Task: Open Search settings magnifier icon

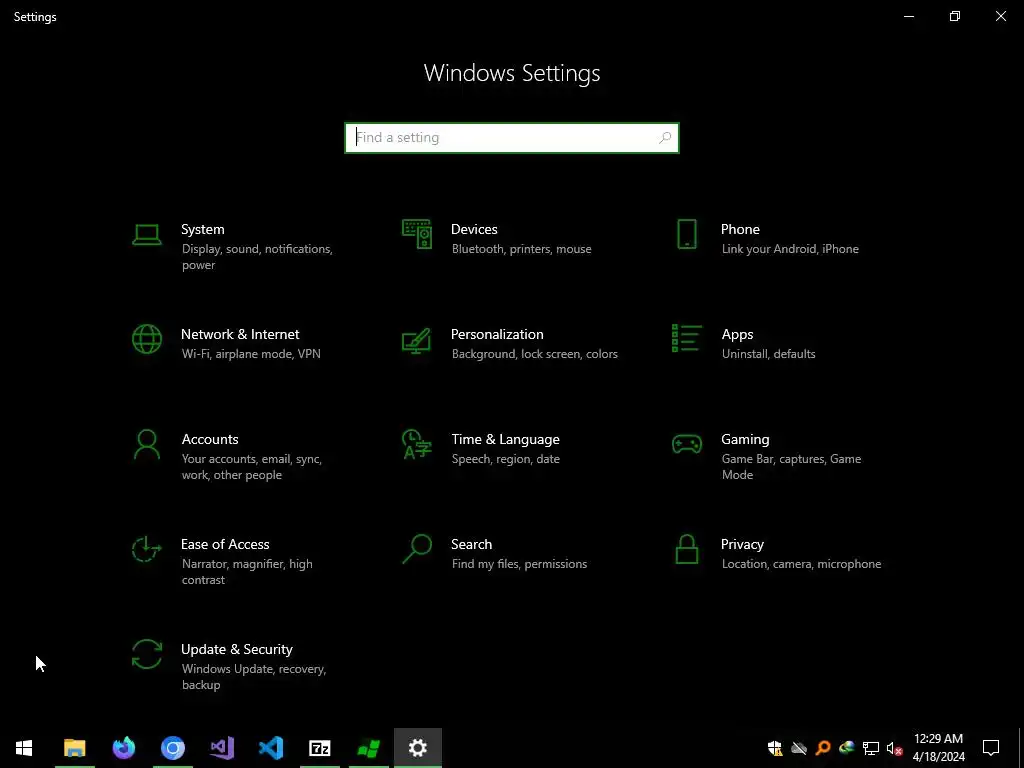Action: pos(417,549)
